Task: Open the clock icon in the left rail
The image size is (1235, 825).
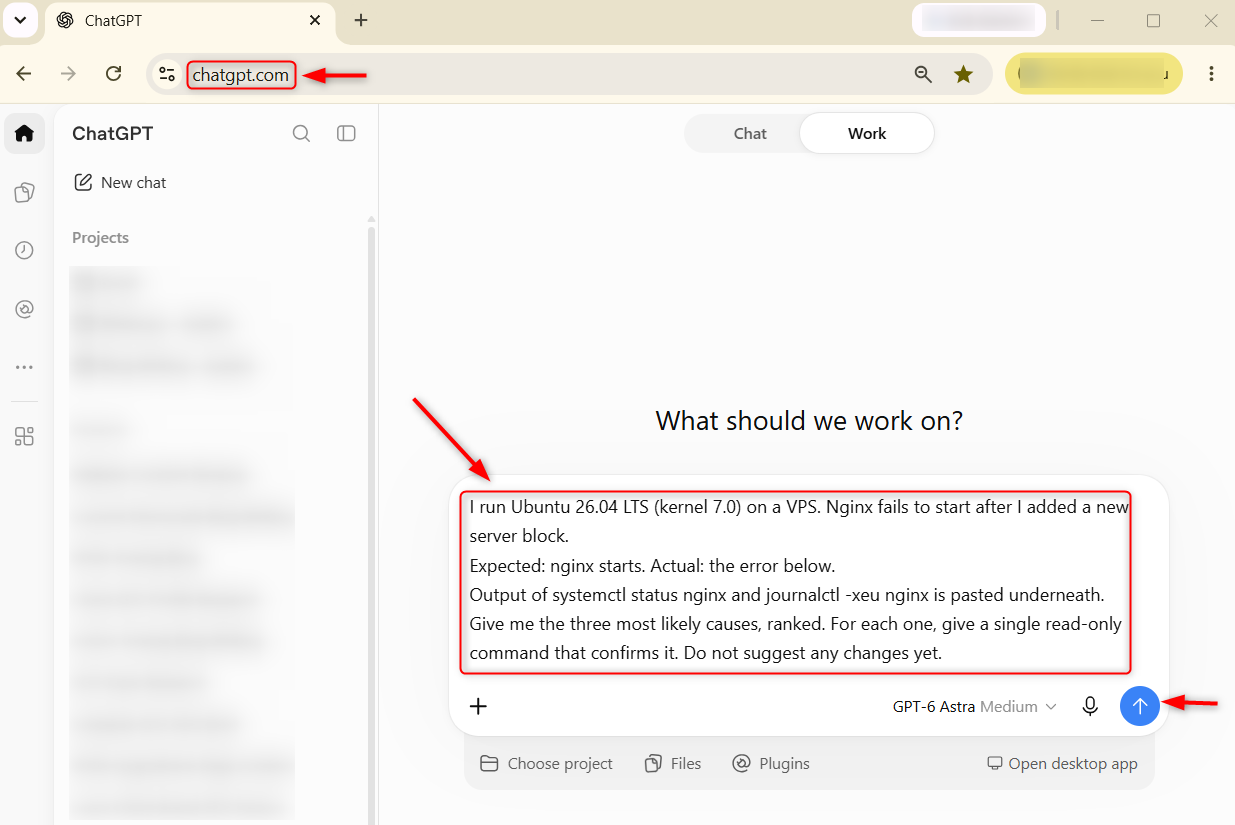Action: click(24, 251)
